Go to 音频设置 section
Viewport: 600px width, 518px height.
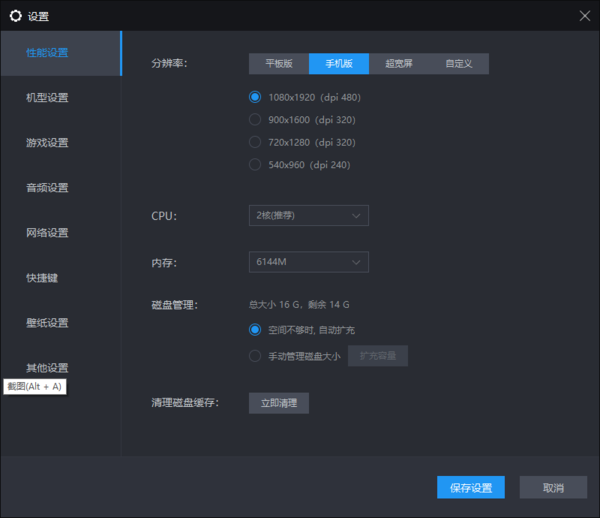(47, 188)
